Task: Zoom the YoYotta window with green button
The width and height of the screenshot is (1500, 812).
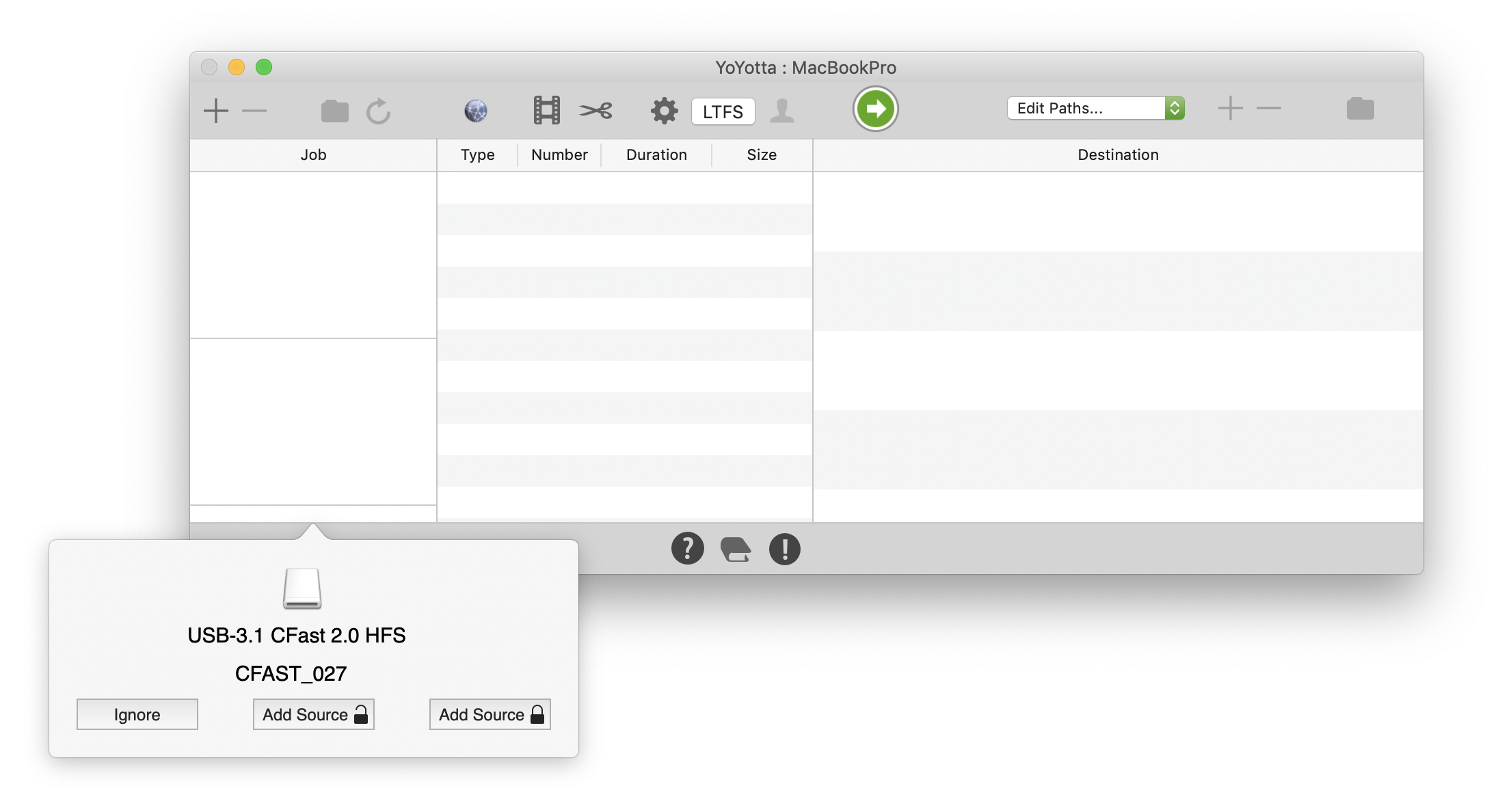Action: (264, 67)
